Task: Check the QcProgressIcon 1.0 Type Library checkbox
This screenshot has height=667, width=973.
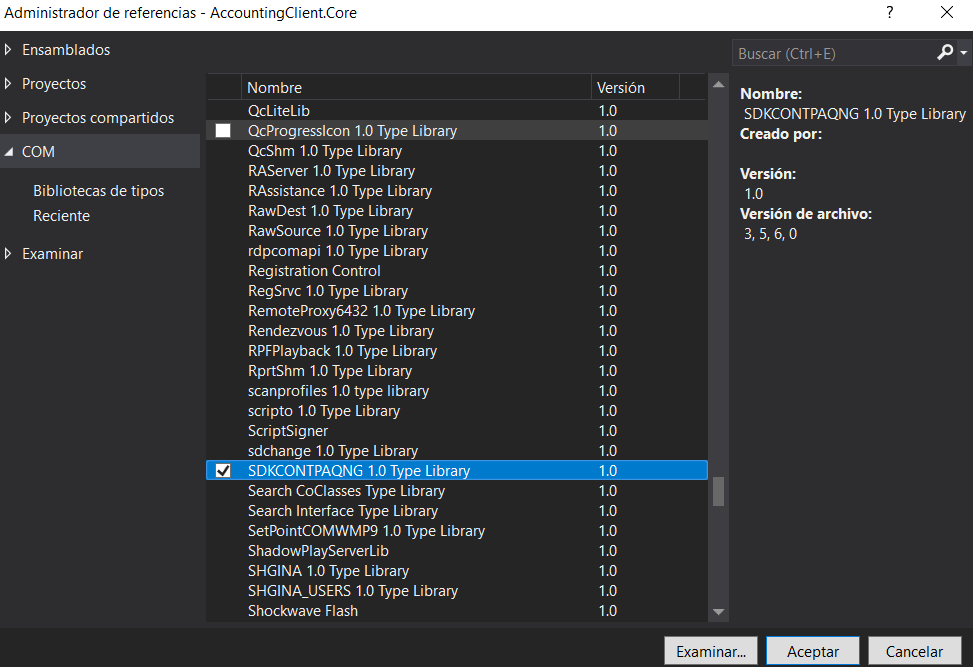Action: (223, 130)
